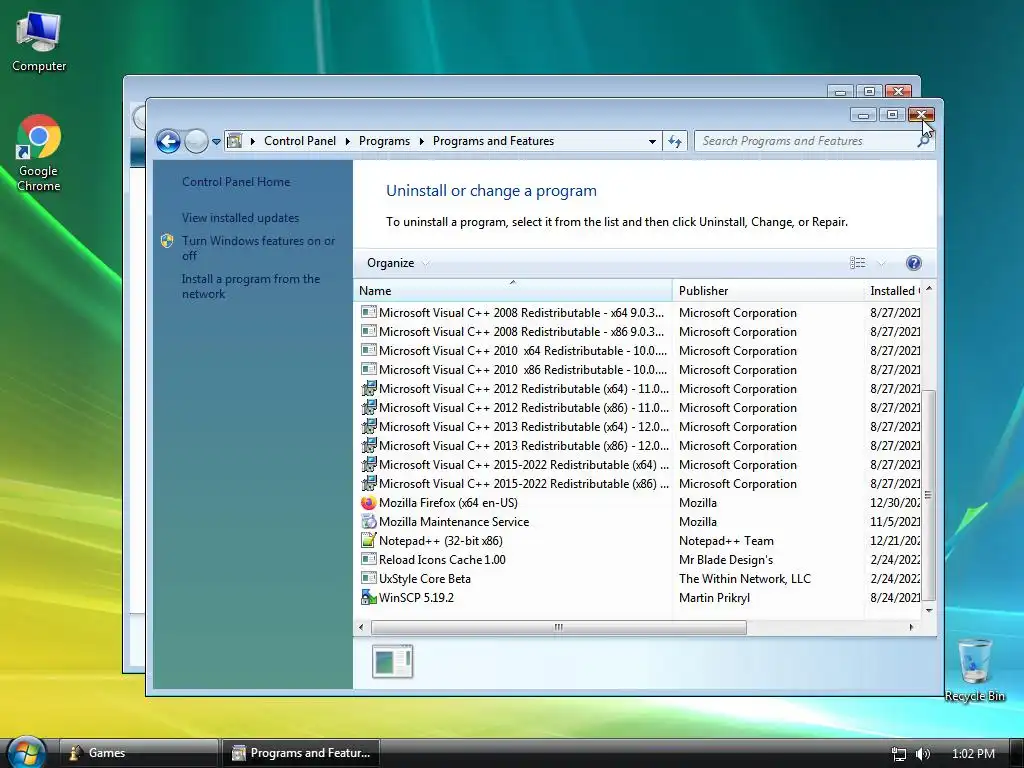Select Martin Prikryl publisher cell
The image size is (1024, 768).
coord(714,598)
